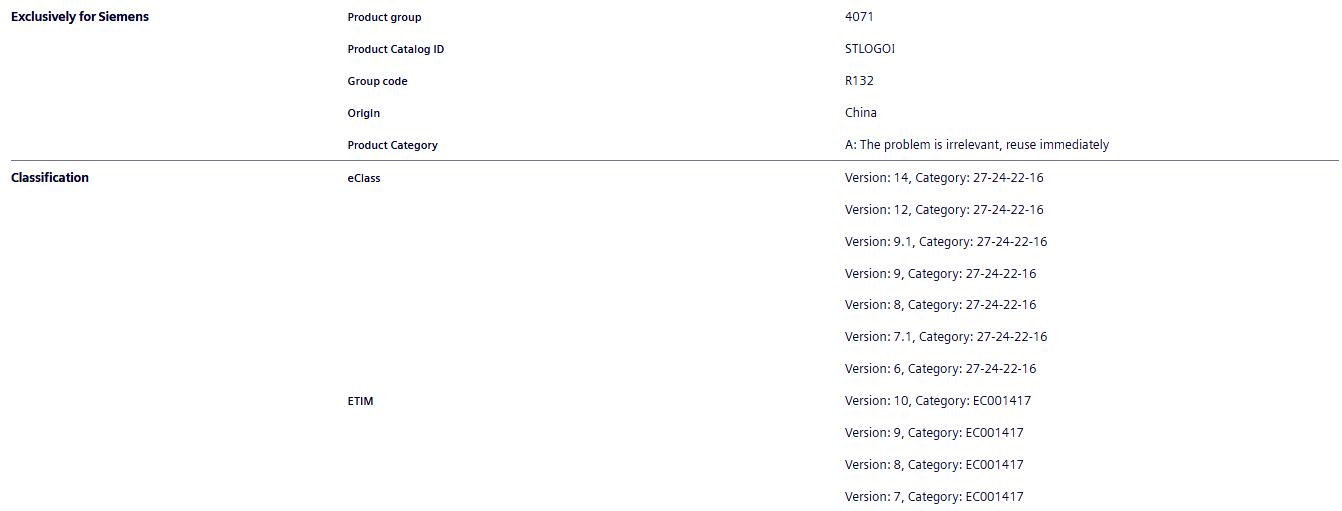This screenshot has width=1342, height=511.
Task: Click the ETIM Version 10 entry
Action: click(x=937, y=401)
